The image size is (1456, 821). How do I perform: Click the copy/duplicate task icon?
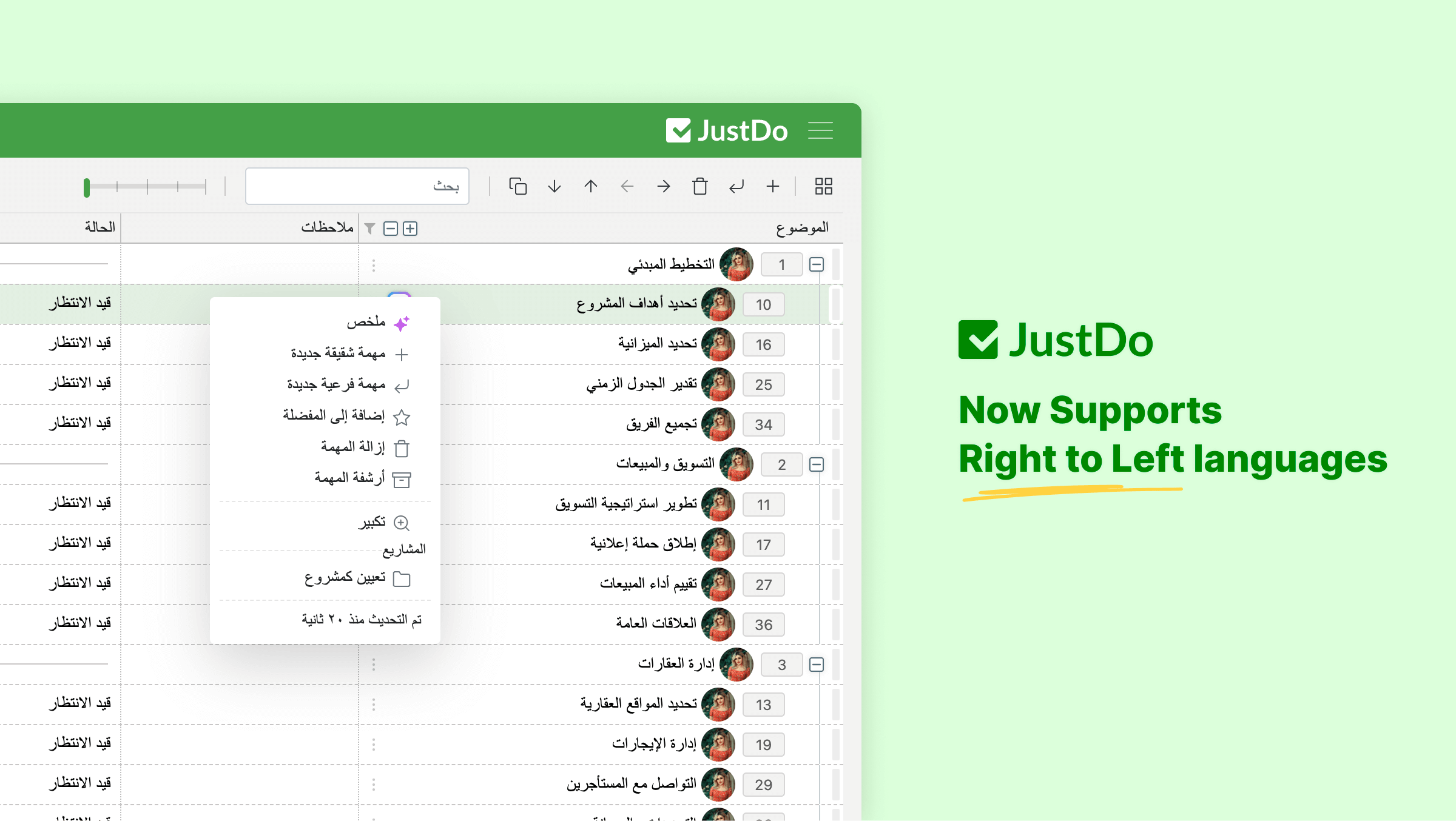click(518, 187)
